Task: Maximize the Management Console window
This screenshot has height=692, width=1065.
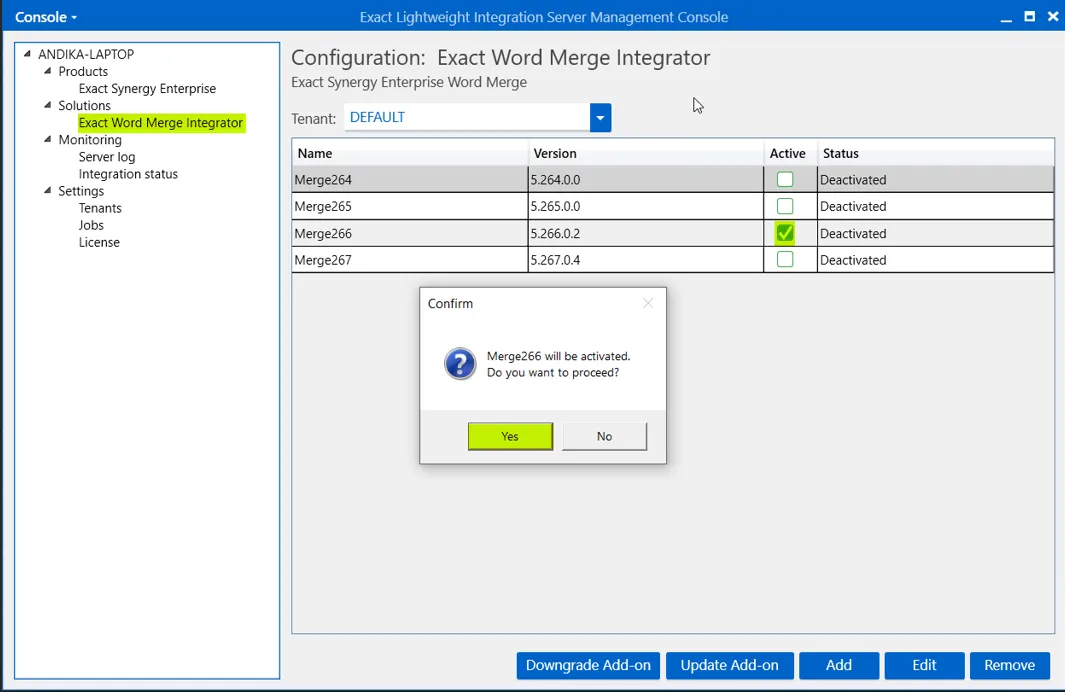Action: [x=1029, y=16]
